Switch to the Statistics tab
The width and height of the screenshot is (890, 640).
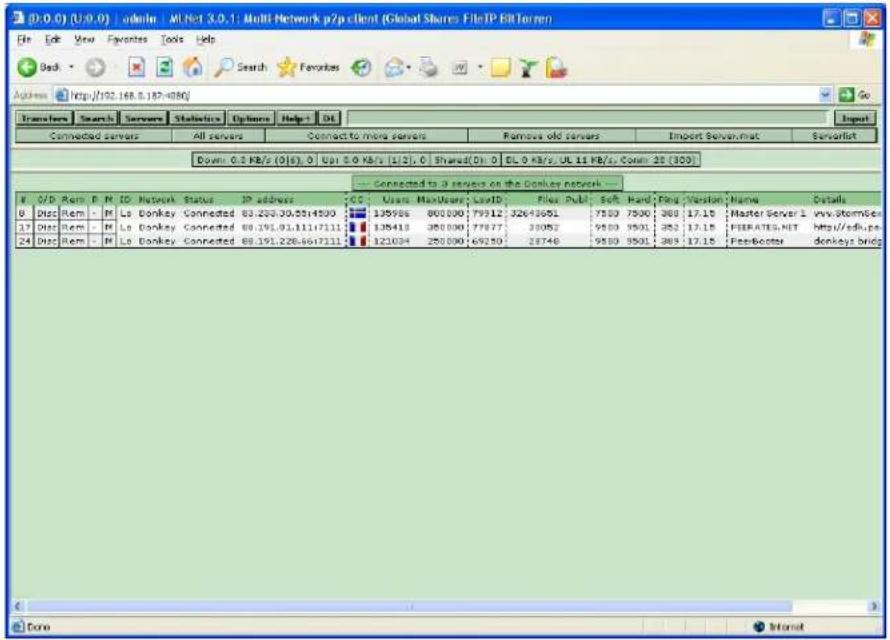tap(197, 118)
